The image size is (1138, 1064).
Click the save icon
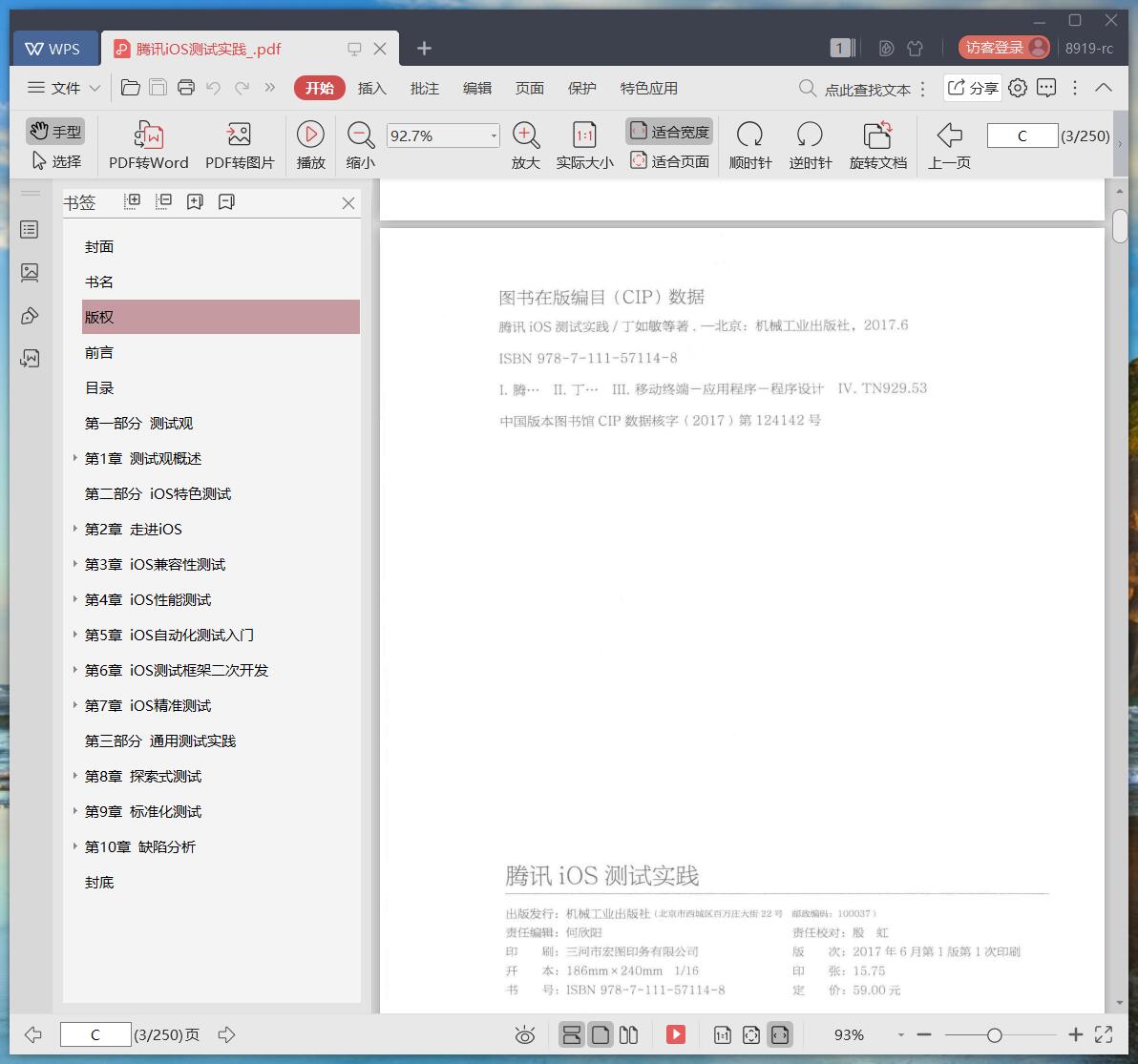158,88
